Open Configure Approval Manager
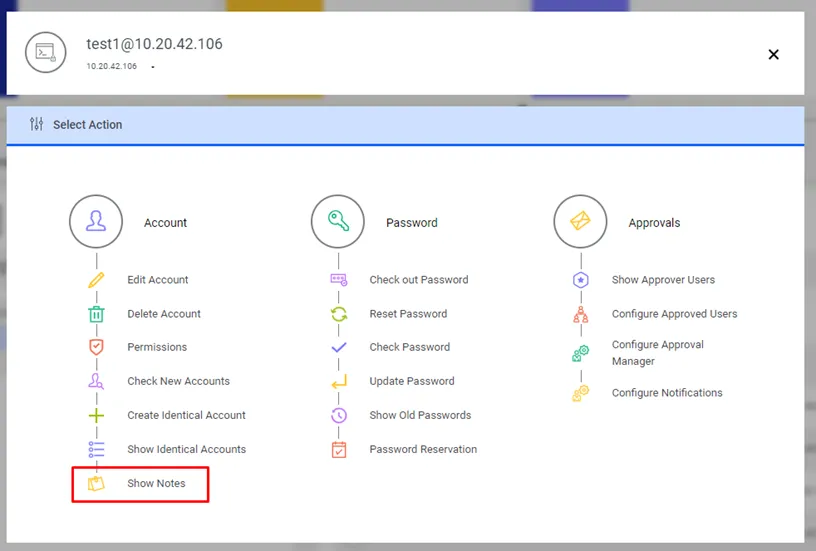The height and width of the screenshot is (551, 816). (658, 353)
